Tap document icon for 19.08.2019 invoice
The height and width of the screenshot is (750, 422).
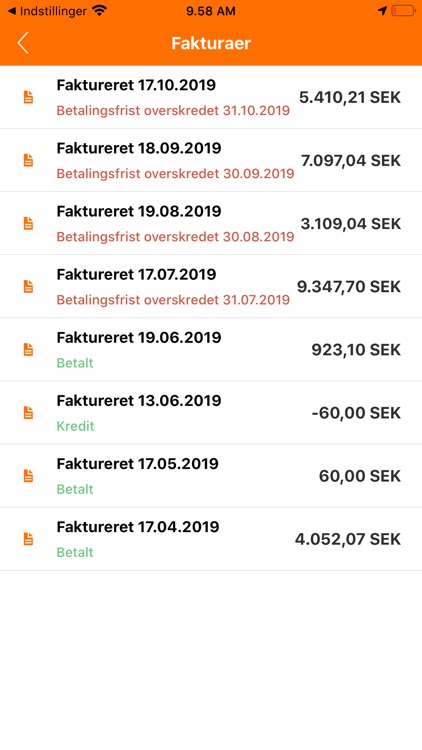(29, 223)
